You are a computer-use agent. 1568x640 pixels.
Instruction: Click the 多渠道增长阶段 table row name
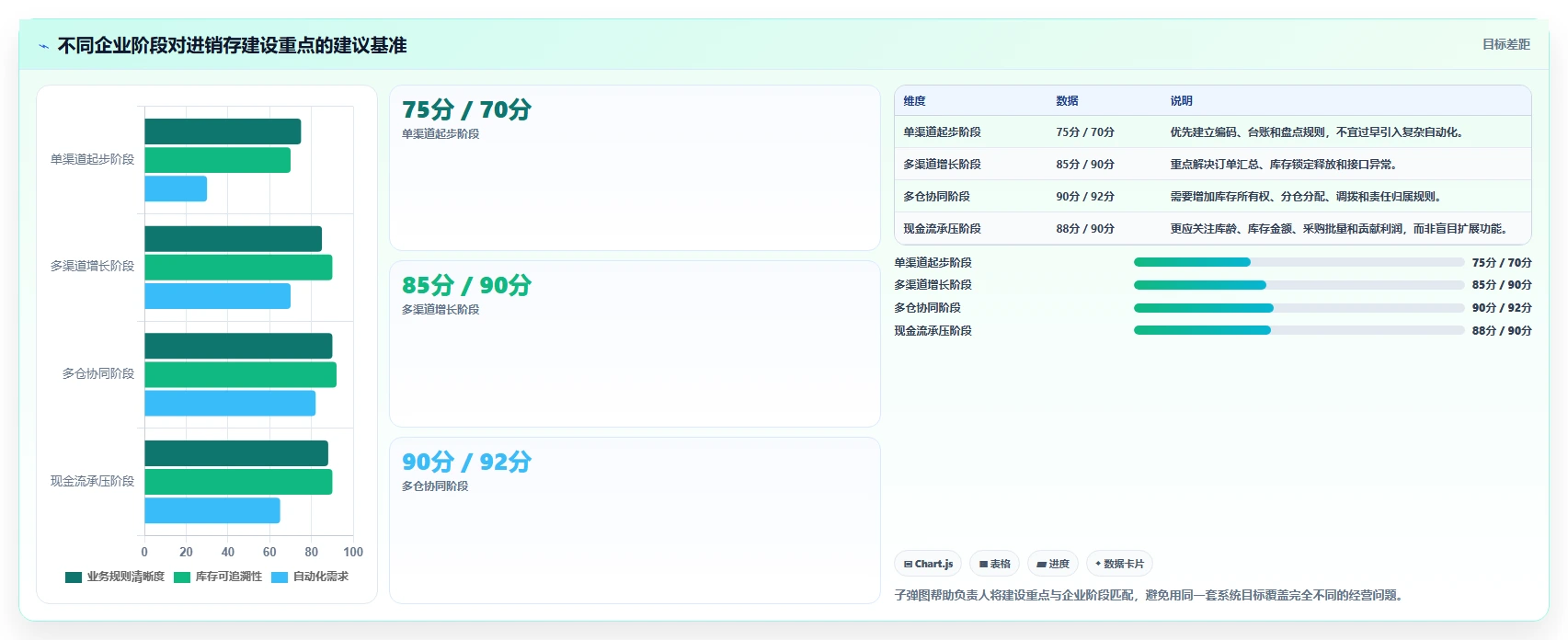[942, 165]
